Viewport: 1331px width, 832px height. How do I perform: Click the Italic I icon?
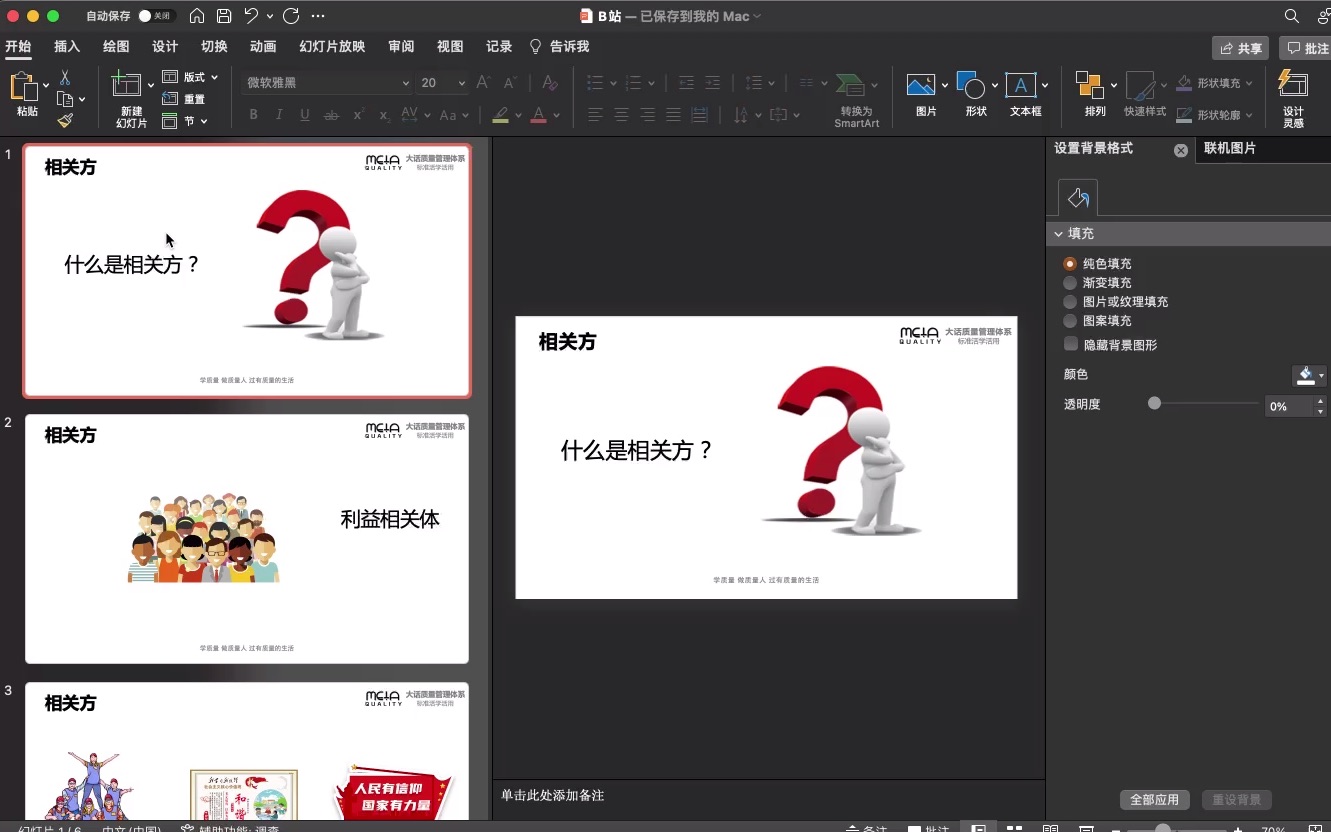[279, 115]
